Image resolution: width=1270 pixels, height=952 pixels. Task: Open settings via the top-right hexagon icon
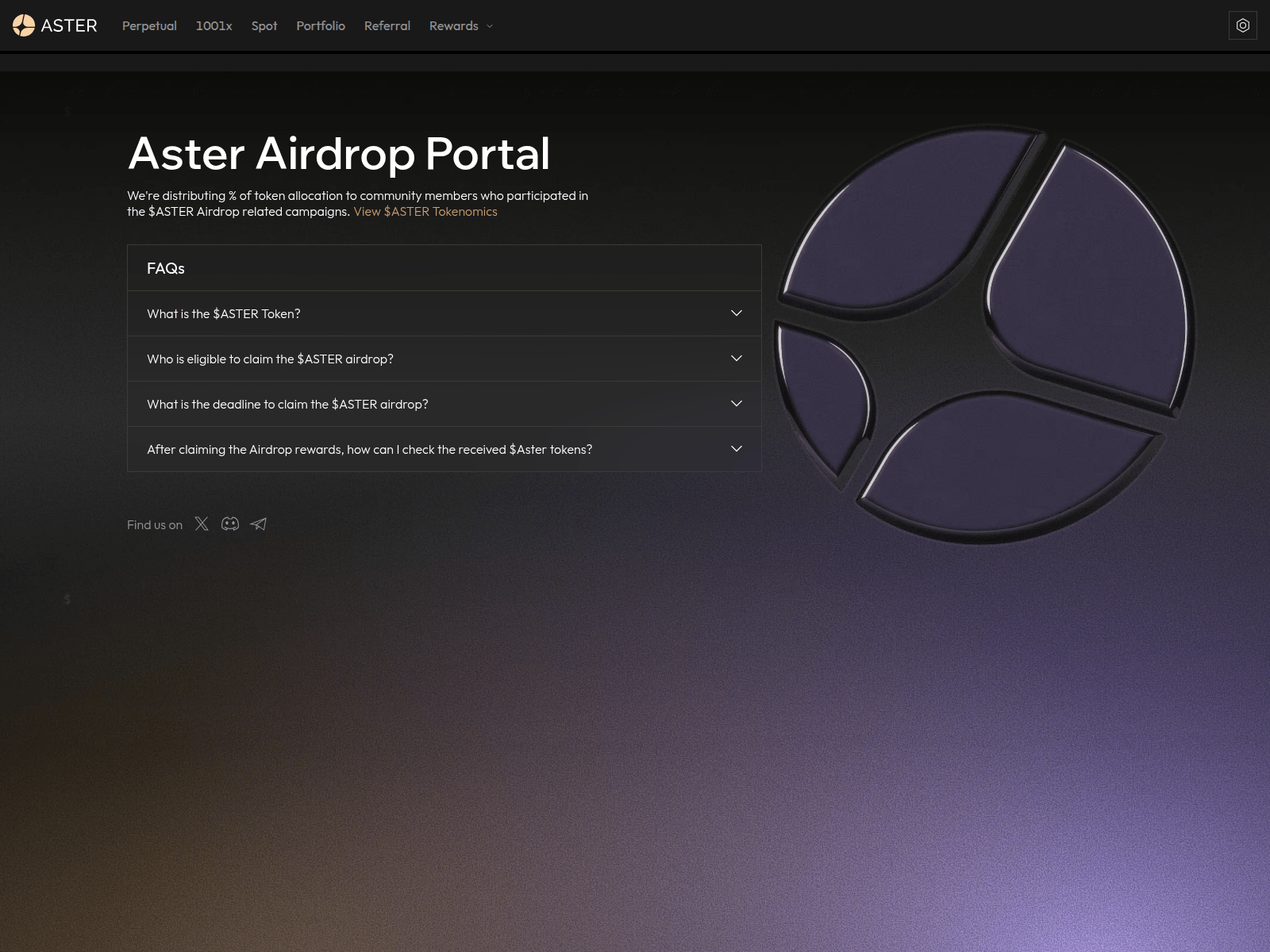1242,25
